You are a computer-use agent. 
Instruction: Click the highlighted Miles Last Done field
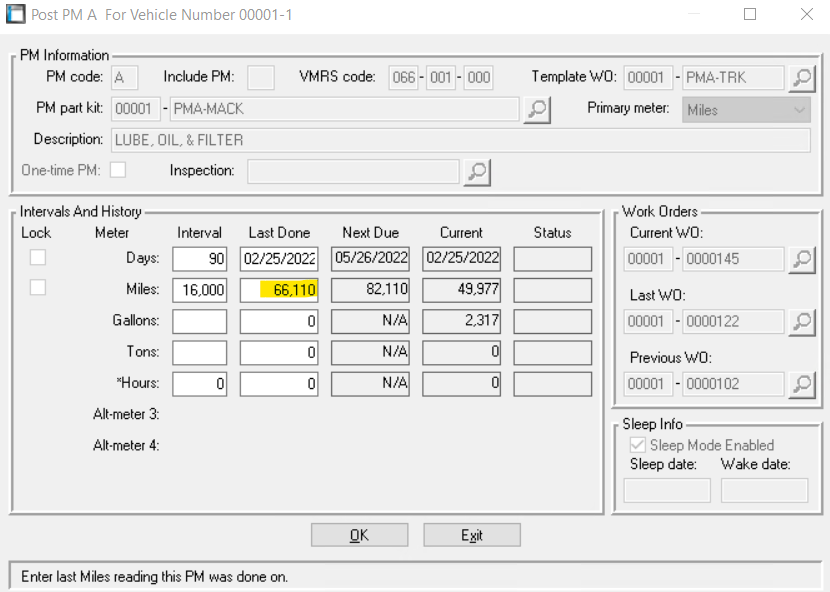pos(279,290)
